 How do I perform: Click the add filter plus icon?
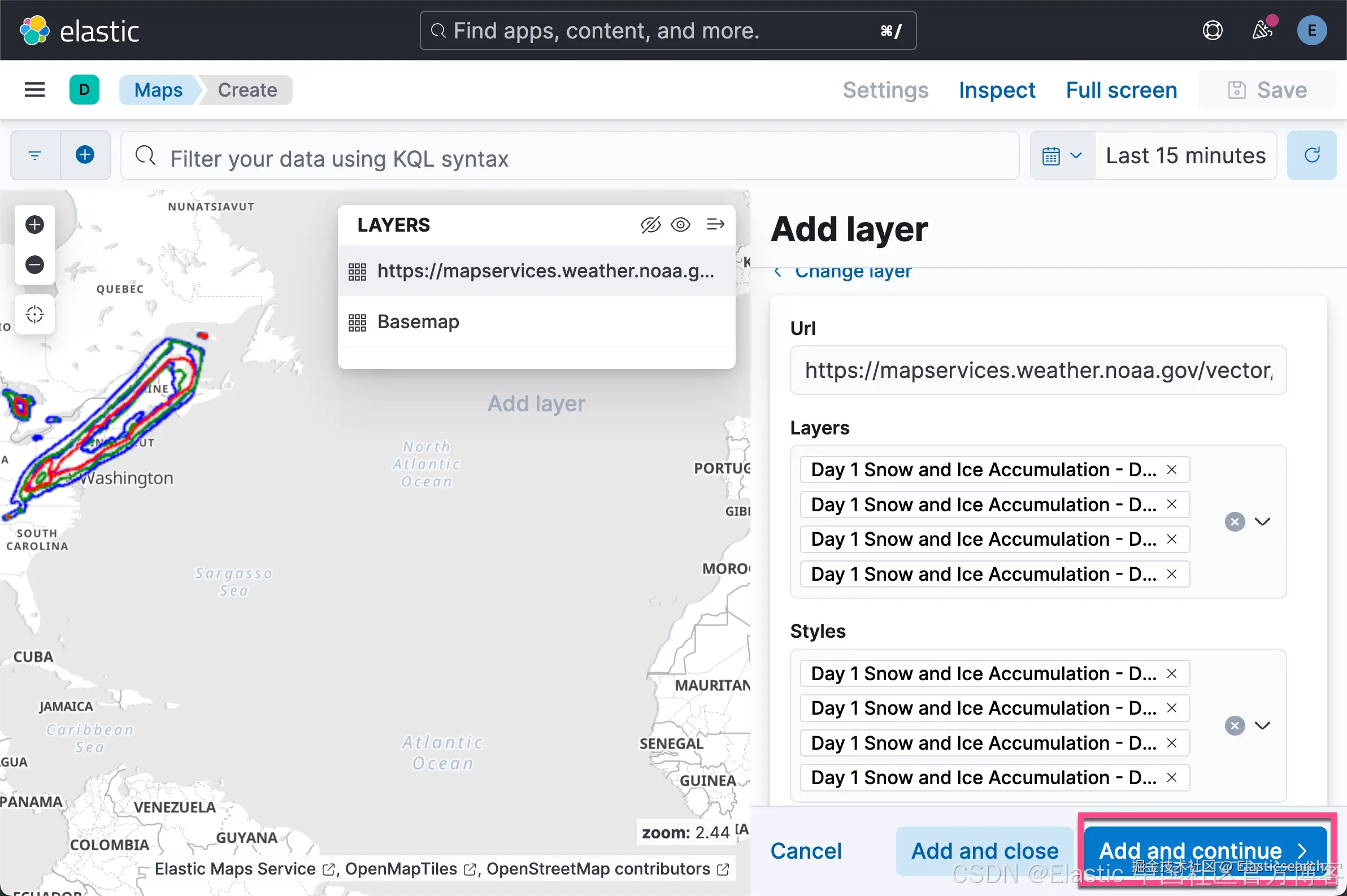(x=85, y=155)
